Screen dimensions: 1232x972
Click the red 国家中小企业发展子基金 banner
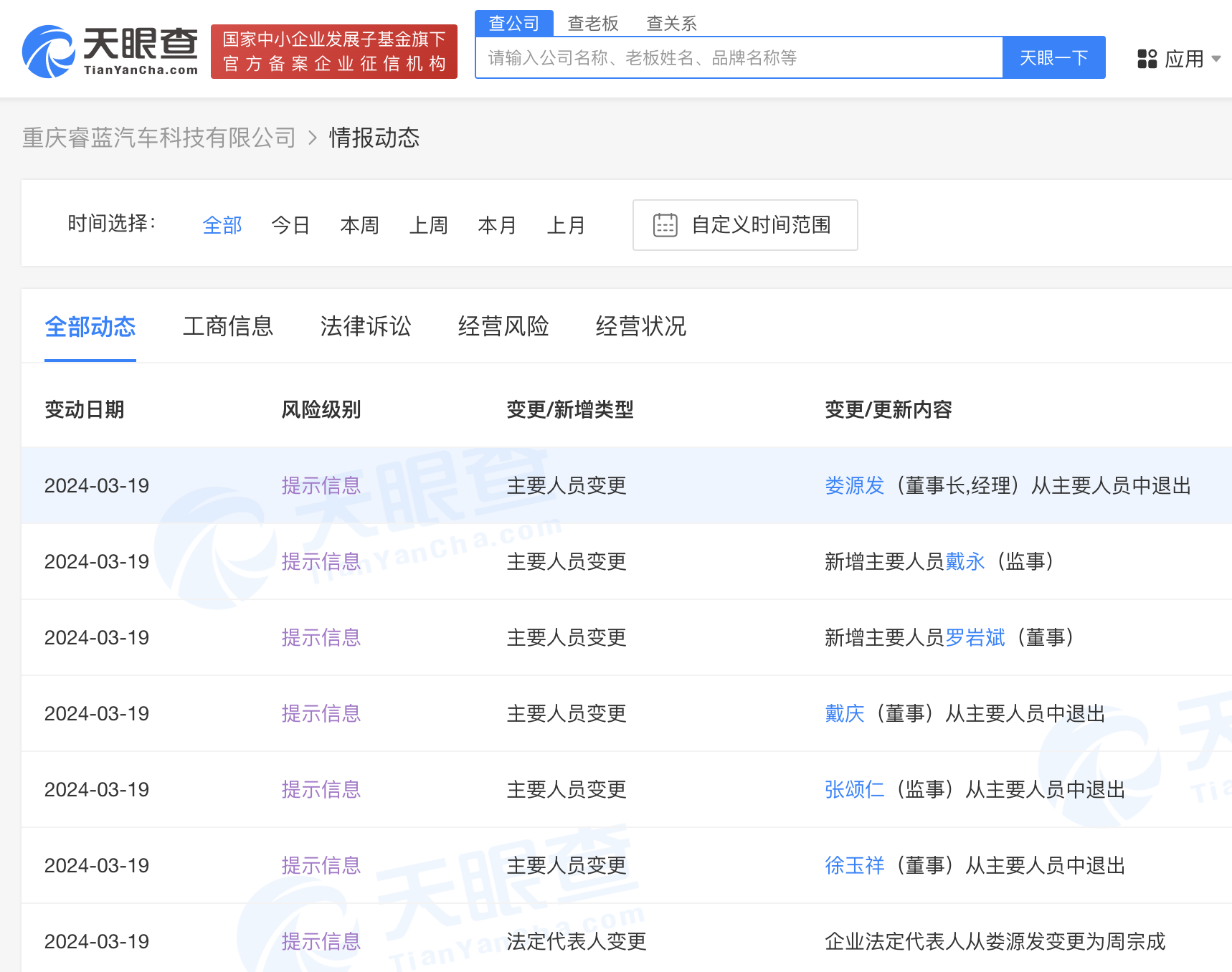coord(334,52)
